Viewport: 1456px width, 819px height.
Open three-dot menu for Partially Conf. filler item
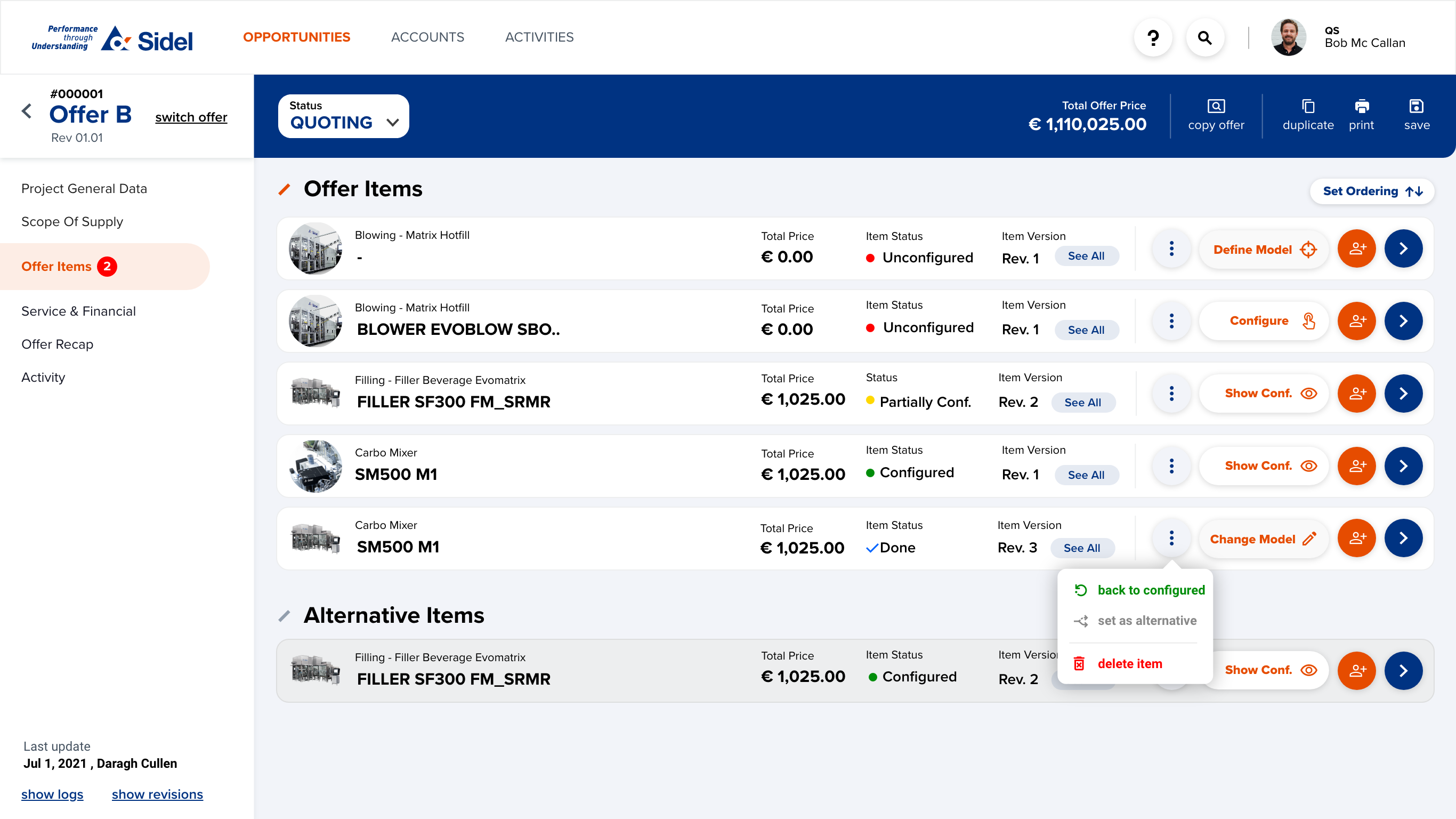[1171, 393]
